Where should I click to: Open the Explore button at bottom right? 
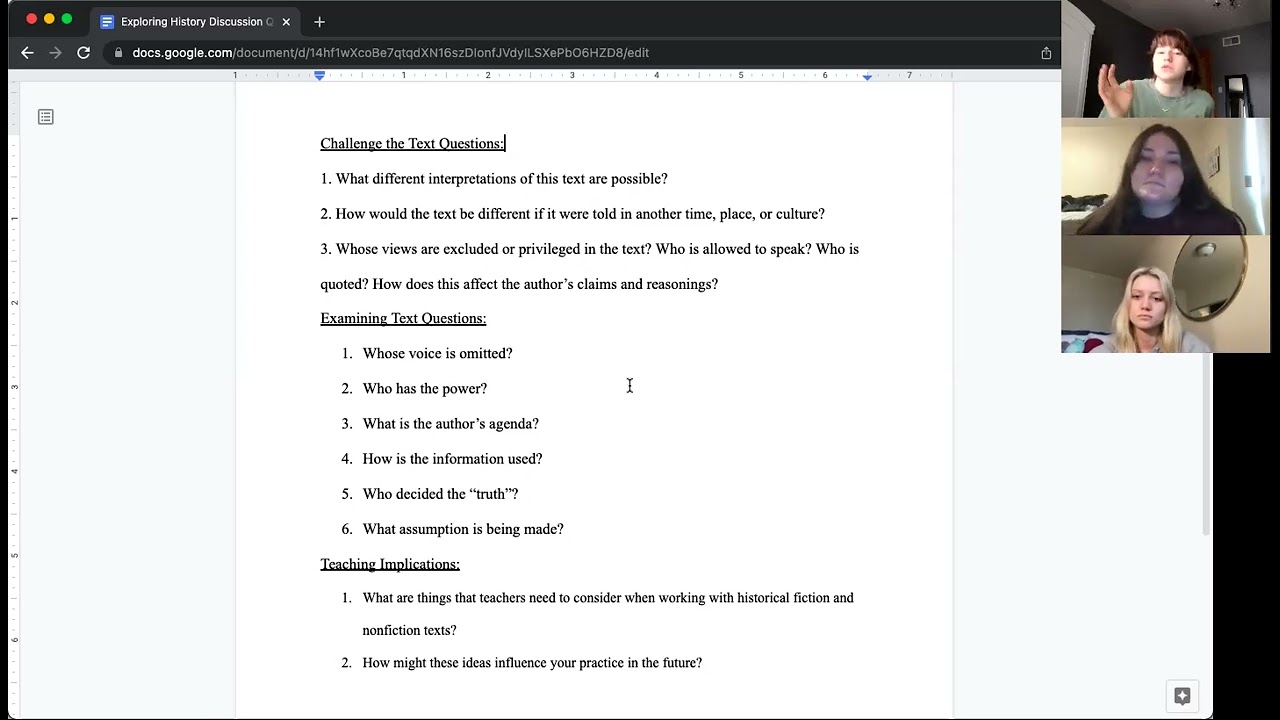[1182, 696]
